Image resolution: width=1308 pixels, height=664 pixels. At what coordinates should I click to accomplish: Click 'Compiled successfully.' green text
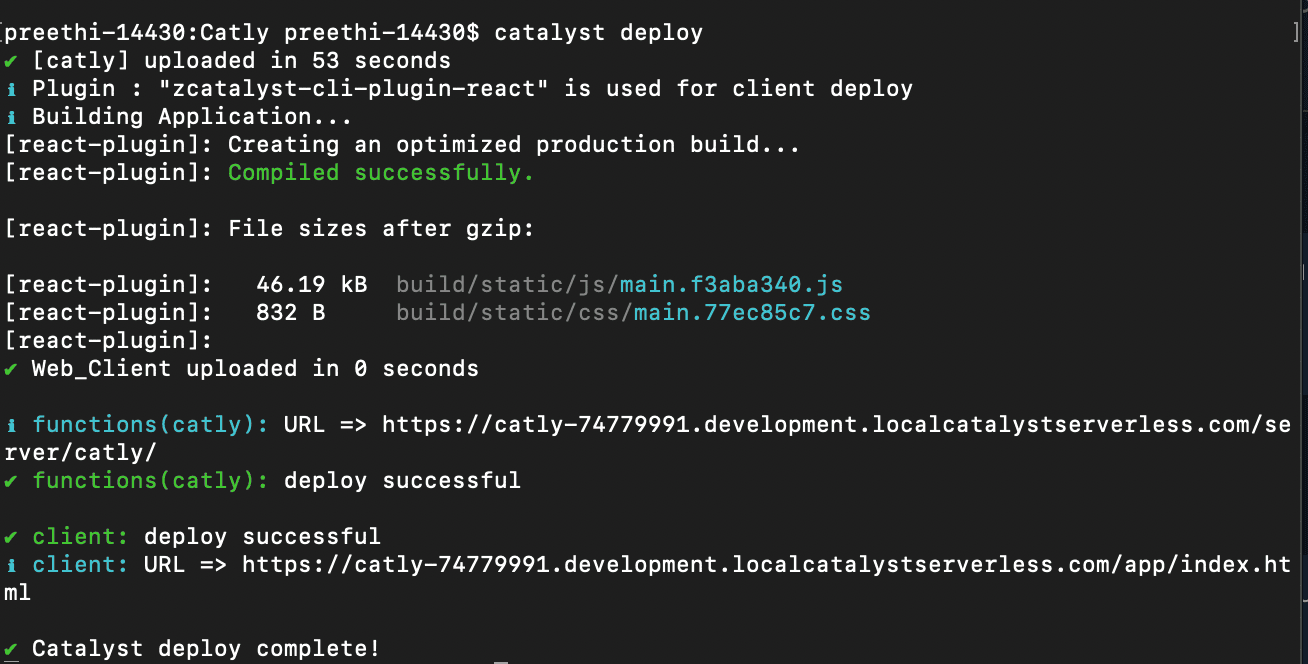coord(381,173)
